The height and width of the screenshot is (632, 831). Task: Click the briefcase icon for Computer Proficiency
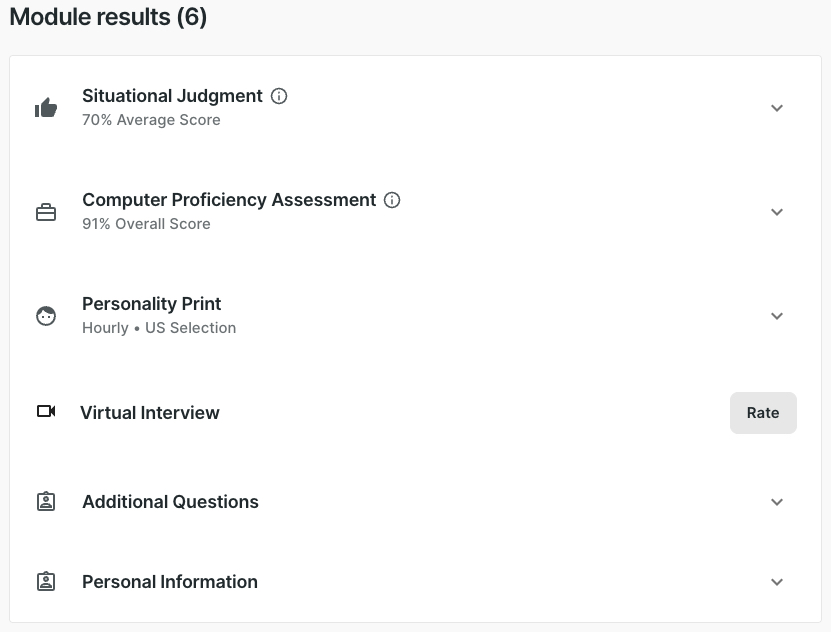(x=46, y=212)
